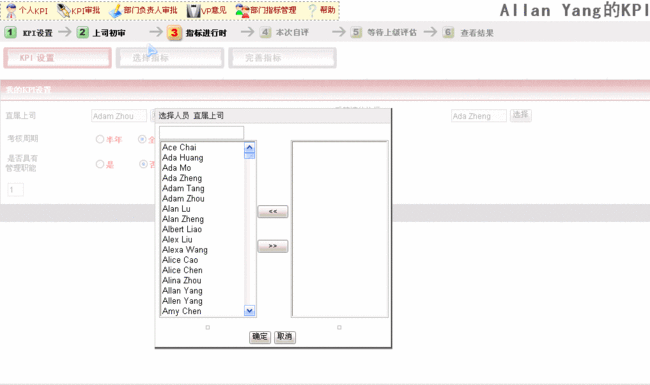The height and width of the screenshot is (385, 650).
Task: Click the people icon beside 部门指标管理
Action: tap(243, 11)
